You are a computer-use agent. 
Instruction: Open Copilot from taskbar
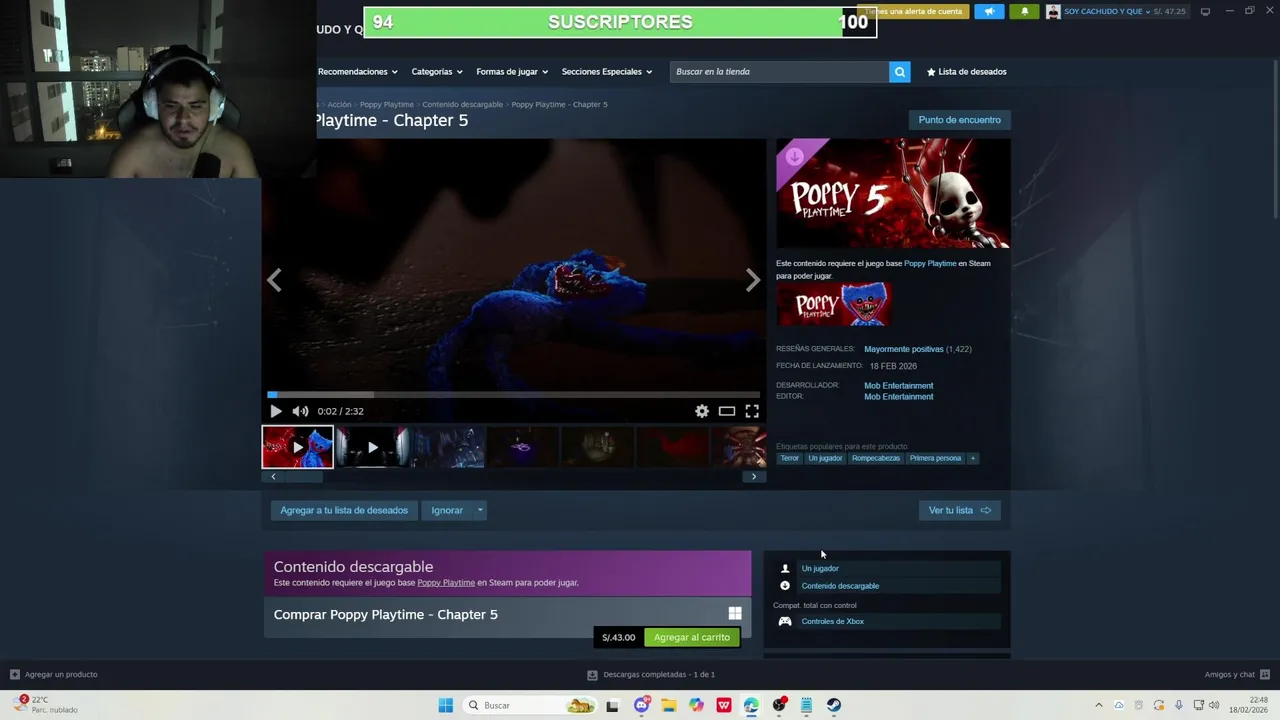[696, 706]
